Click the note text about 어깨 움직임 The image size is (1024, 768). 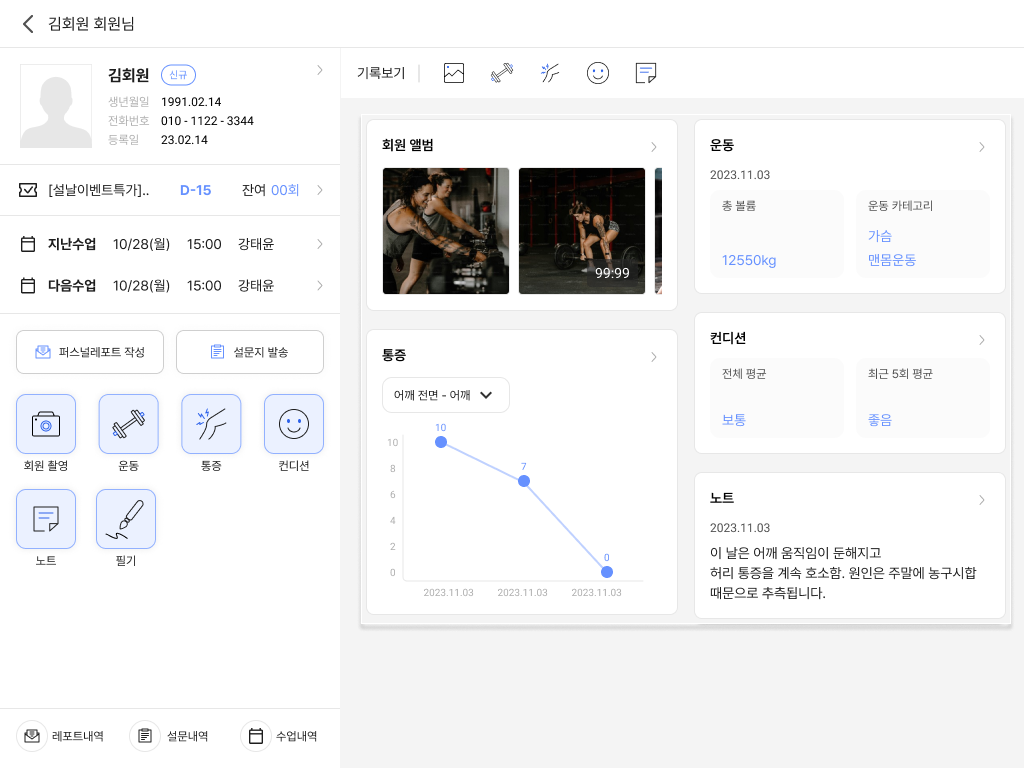[x=843, y=573]
